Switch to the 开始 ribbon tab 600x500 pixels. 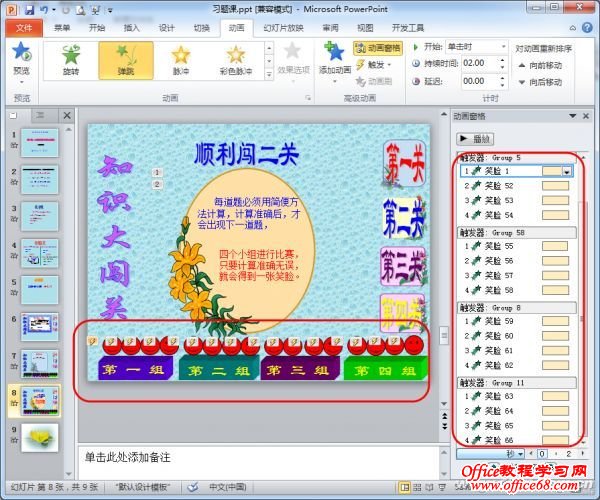97,28
